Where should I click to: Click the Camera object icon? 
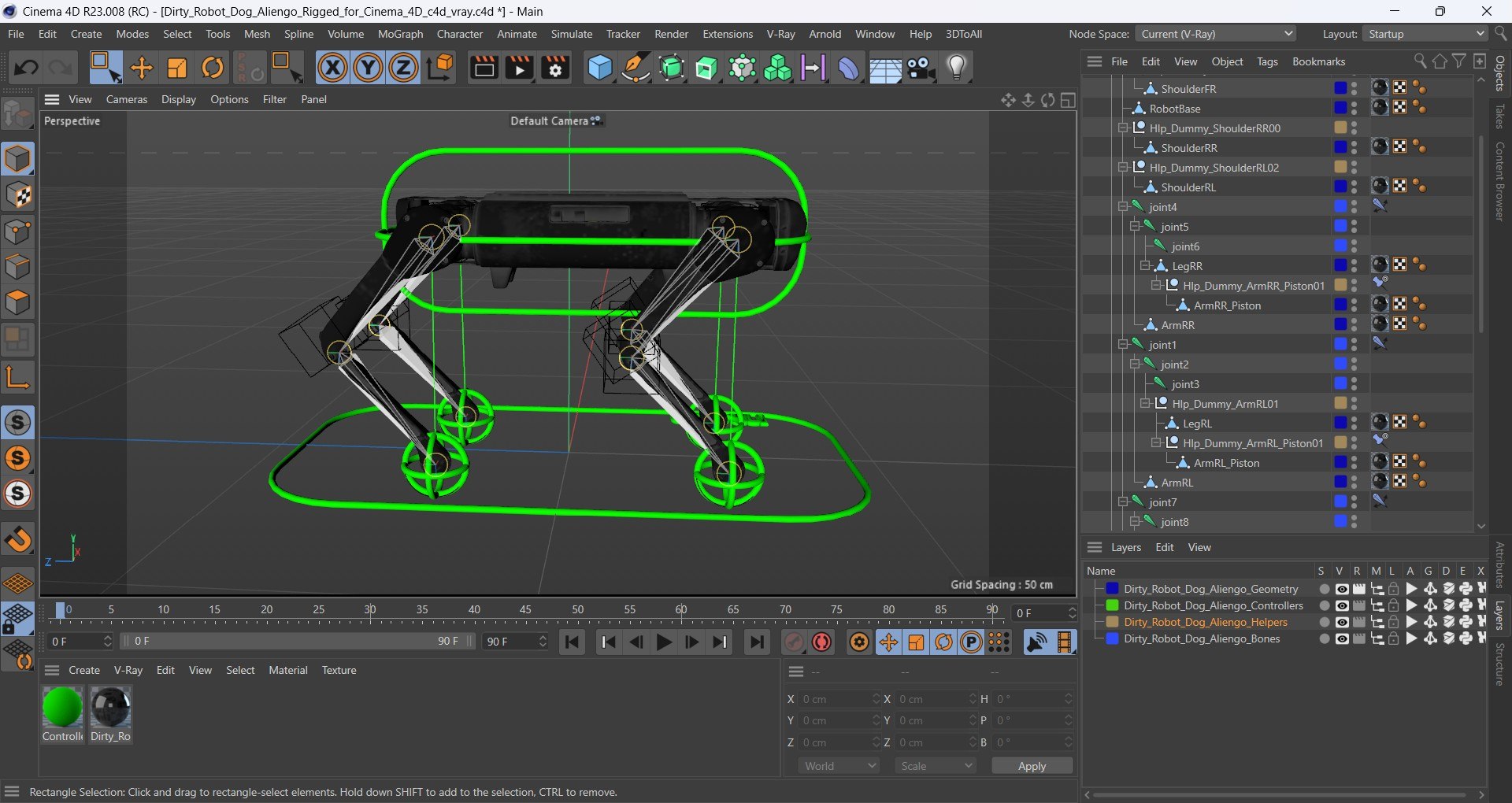(x=921, y=68)
